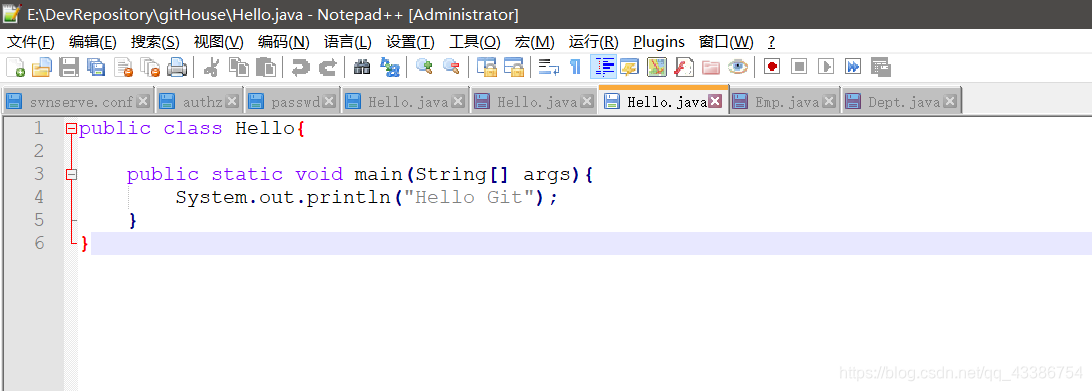This screenshot has height=391, width=1092.
Task: Open Find with the binoculars icon
Action: coord(362,67)
